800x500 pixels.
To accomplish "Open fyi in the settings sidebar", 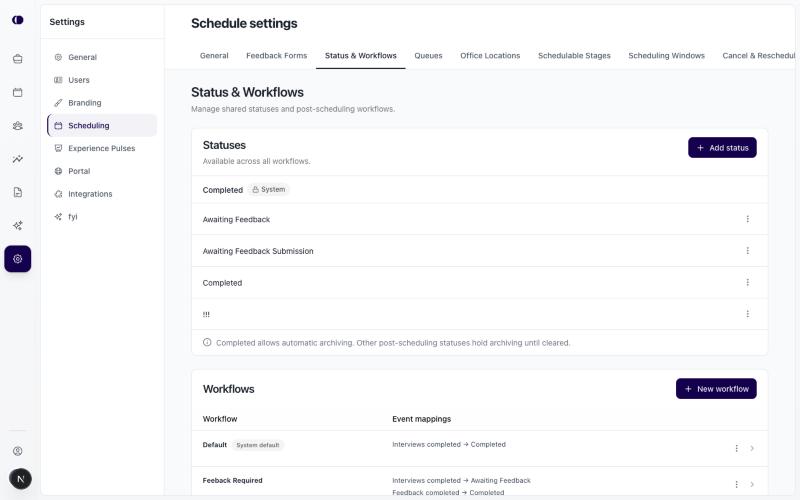I will pos(102,217).
